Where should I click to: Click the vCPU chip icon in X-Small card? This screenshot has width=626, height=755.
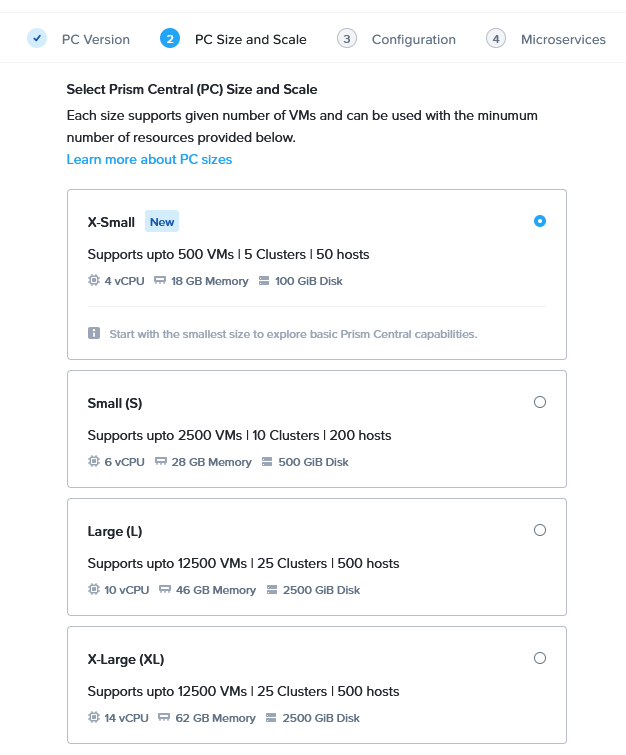tap(94, 281)
